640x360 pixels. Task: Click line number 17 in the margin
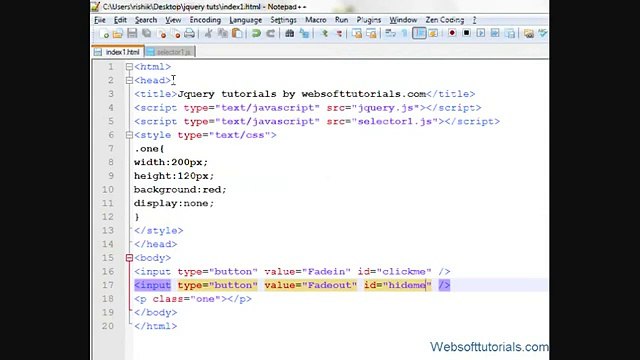(108, 285)
